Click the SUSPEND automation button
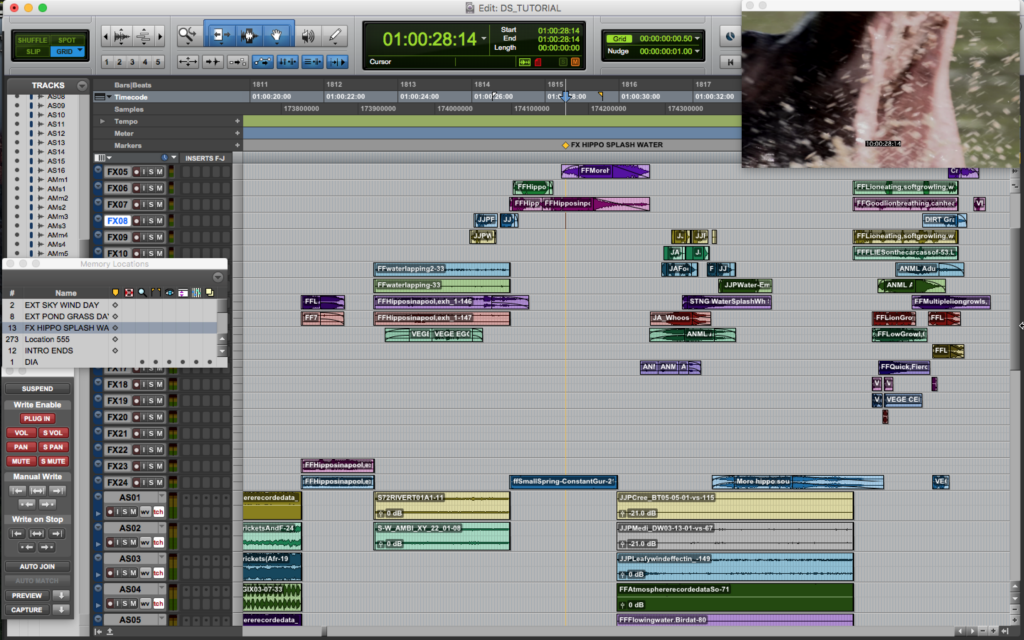Viewport: 1024px width, 640px height. coord(37,389)
